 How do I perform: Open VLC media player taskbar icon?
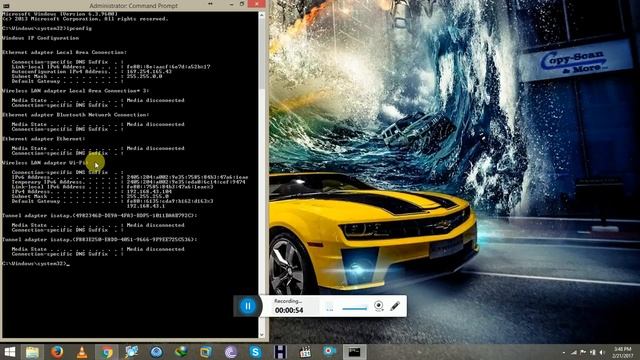pos(82,352)
